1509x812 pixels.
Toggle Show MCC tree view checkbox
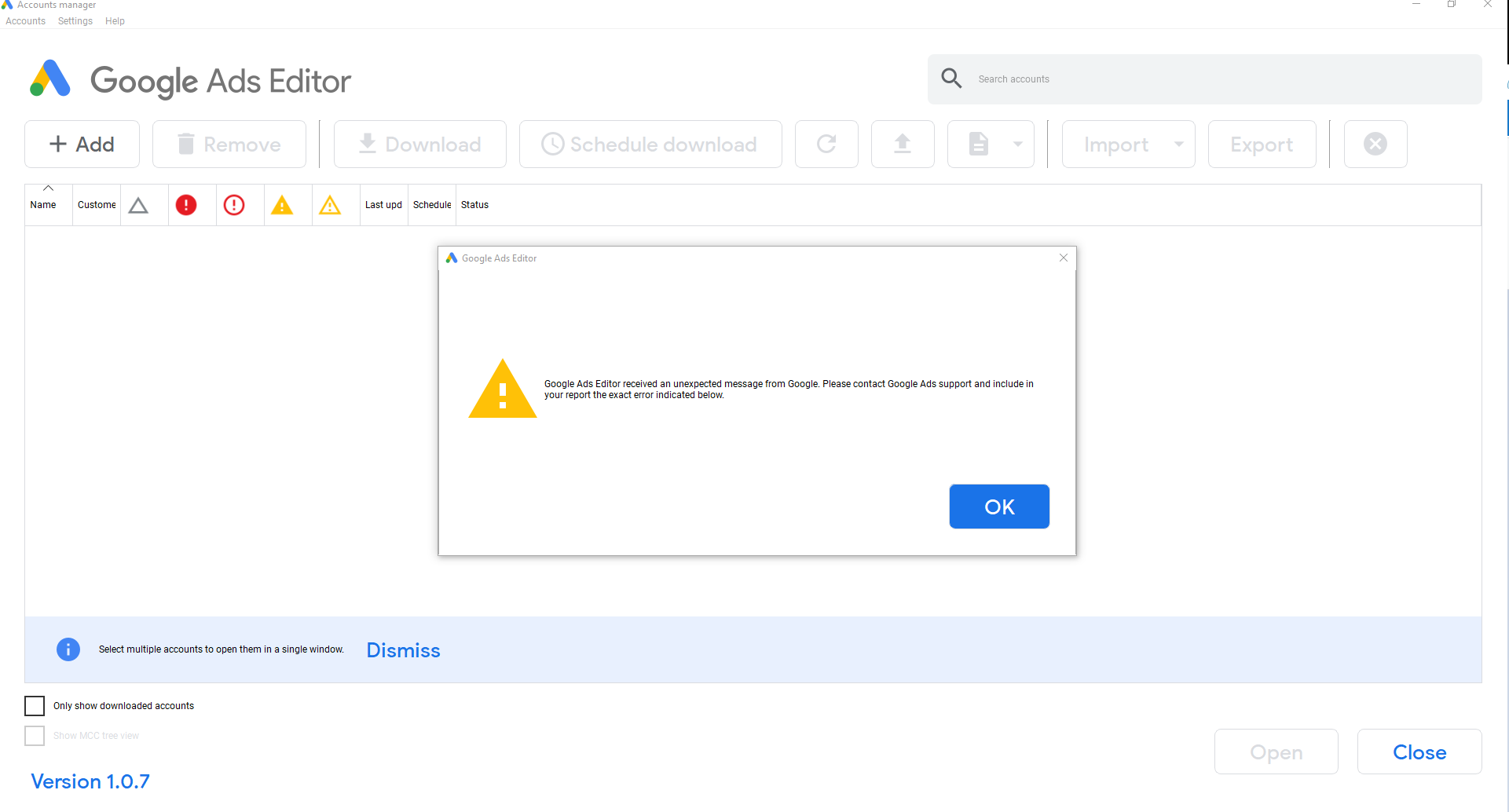point(35,736)
